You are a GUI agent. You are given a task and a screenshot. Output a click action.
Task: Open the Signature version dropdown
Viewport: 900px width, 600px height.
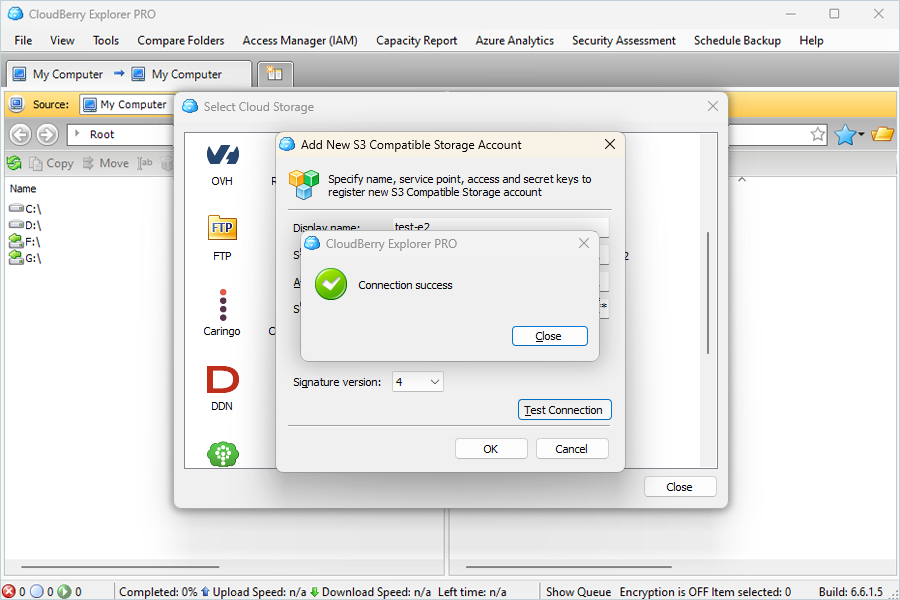point(417,382)
